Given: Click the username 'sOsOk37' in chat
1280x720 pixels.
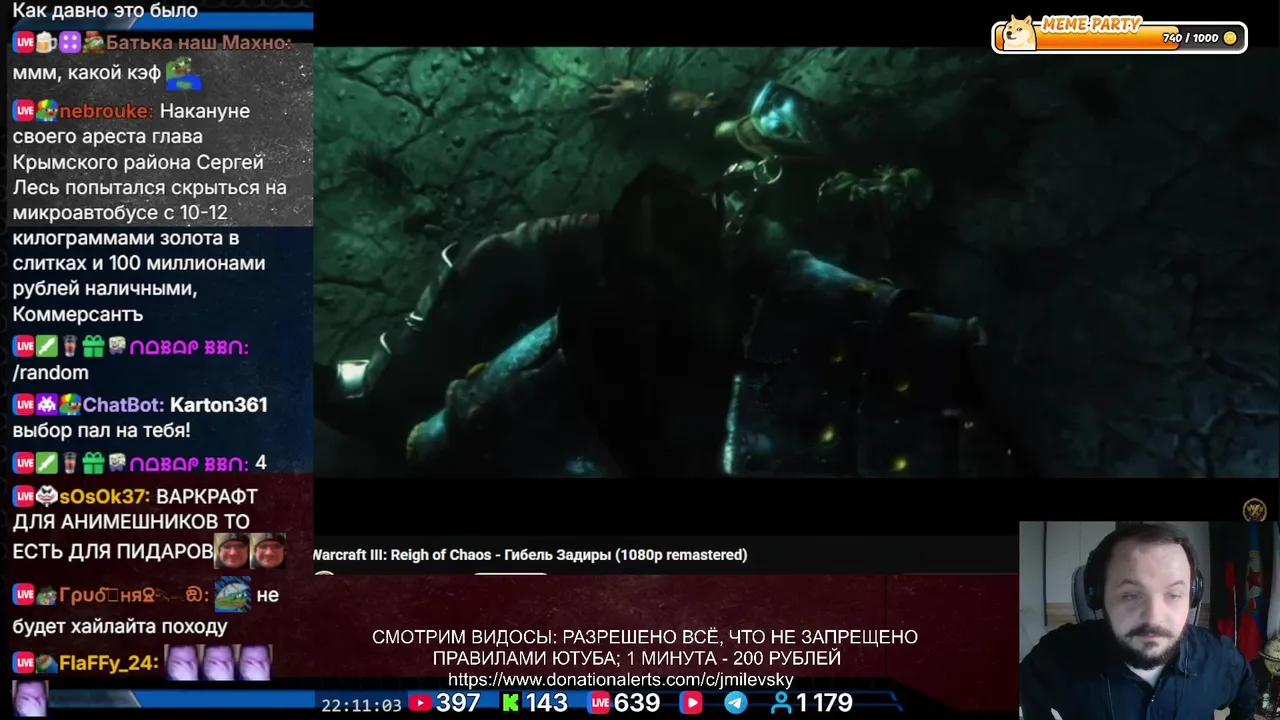Looking at the screenshot, I should pos(104,496).
